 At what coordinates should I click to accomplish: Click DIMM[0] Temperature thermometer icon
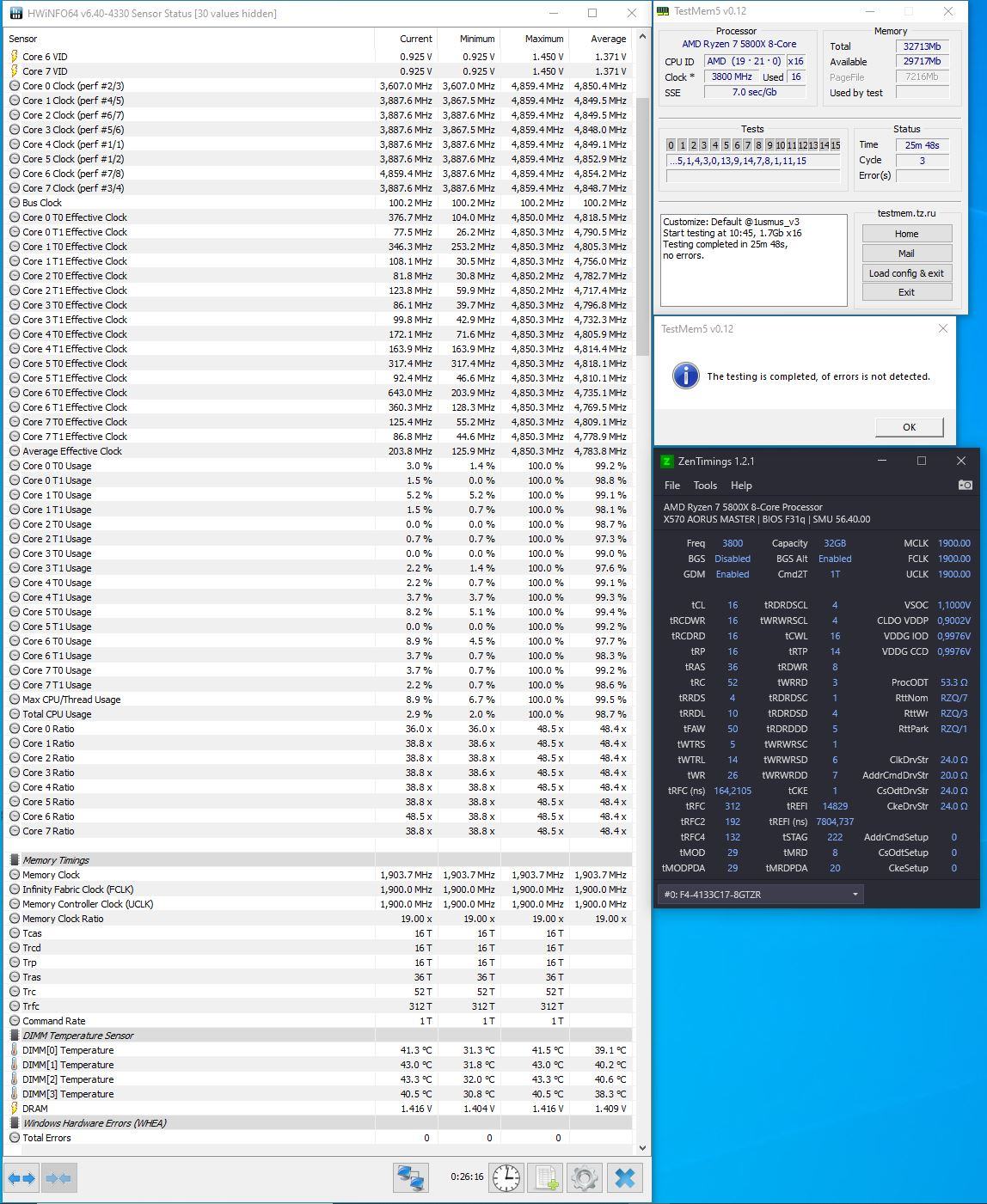coord(15,1050)
